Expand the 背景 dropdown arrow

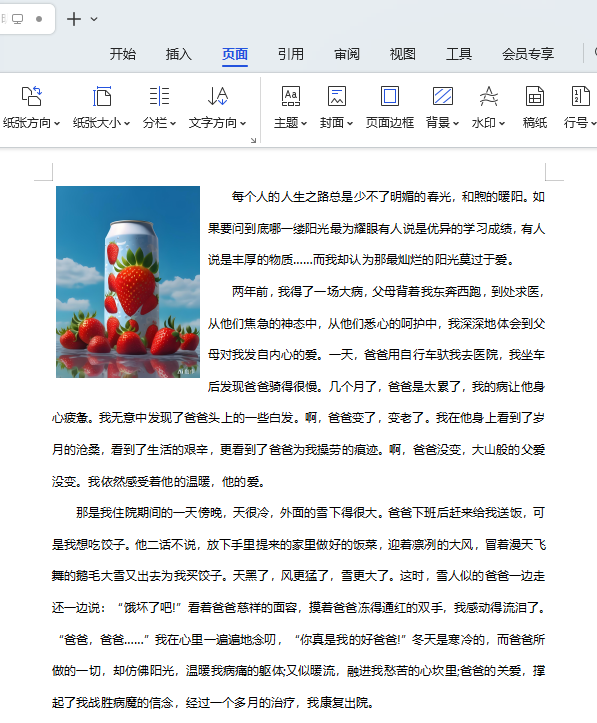[456, 123]
